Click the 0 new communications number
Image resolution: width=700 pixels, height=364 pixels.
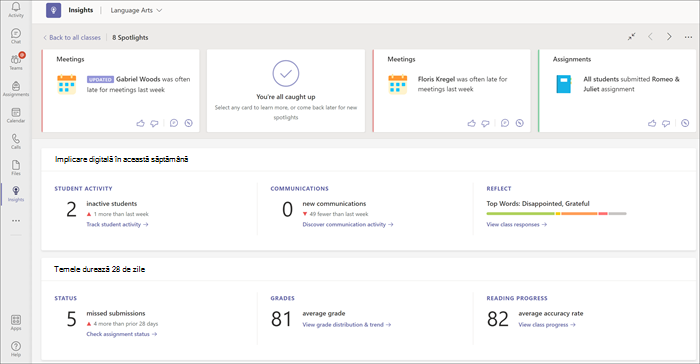(x=288, y=209)
